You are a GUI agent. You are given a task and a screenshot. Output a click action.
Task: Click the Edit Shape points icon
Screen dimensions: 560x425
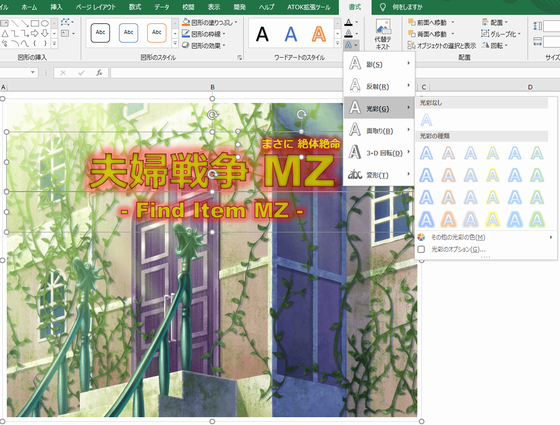(66, 22)
